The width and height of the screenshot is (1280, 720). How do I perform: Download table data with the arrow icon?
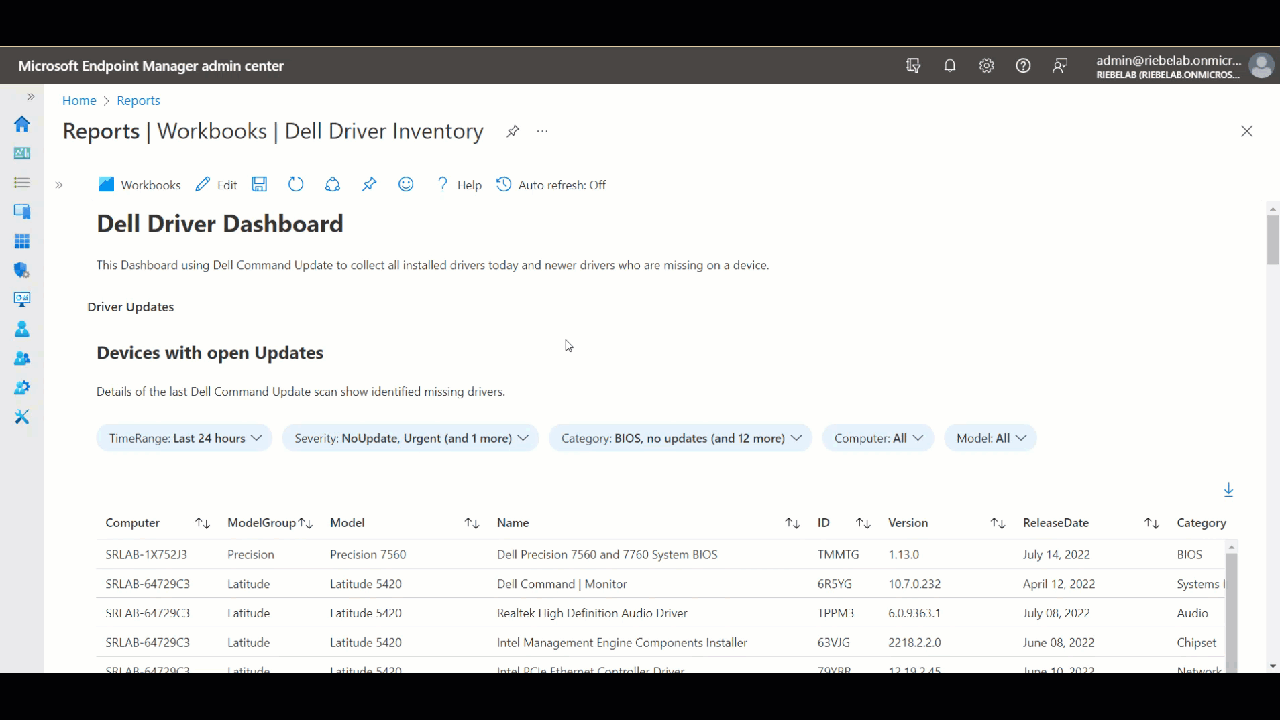pos(1228,490)
